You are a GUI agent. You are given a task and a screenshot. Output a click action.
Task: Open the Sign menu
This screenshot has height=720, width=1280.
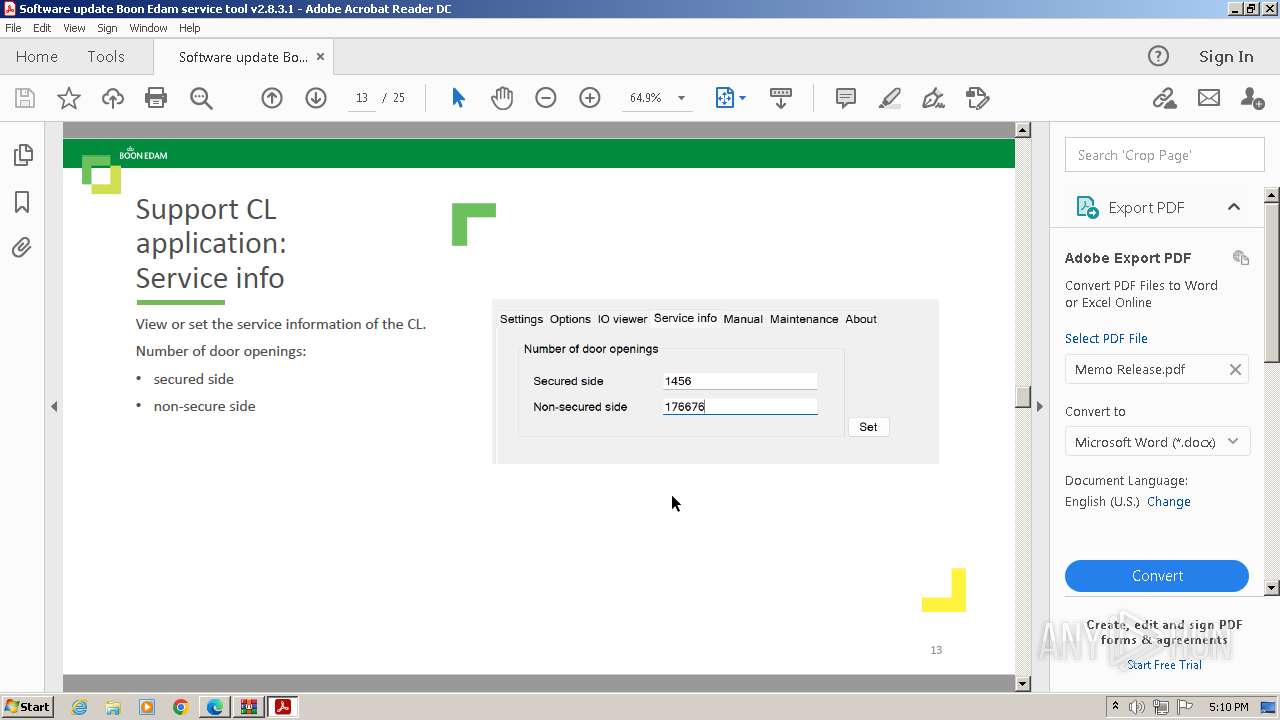[x=107, y=28]
